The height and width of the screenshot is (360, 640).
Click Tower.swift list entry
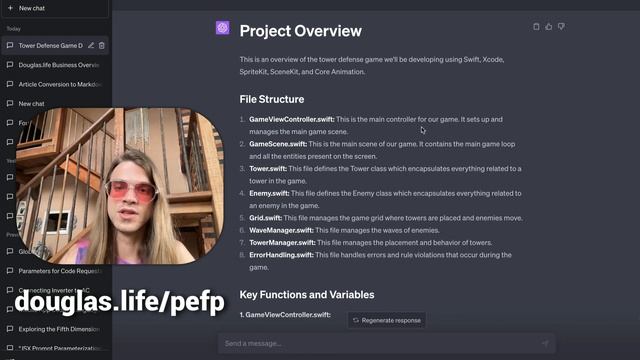pyautogui.click(x=268, y=169)
